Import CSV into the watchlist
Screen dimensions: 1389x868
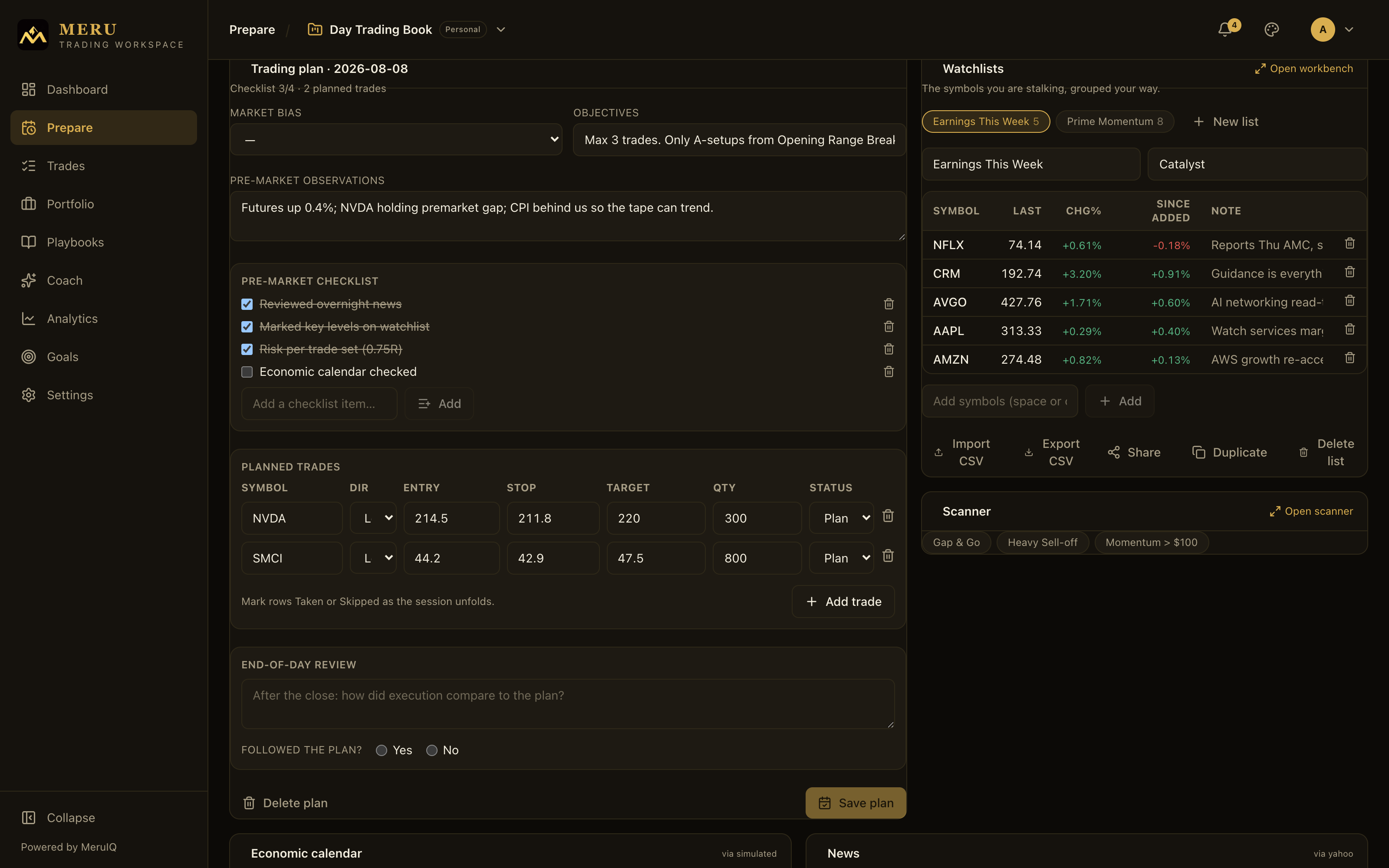tap(963, 452)
